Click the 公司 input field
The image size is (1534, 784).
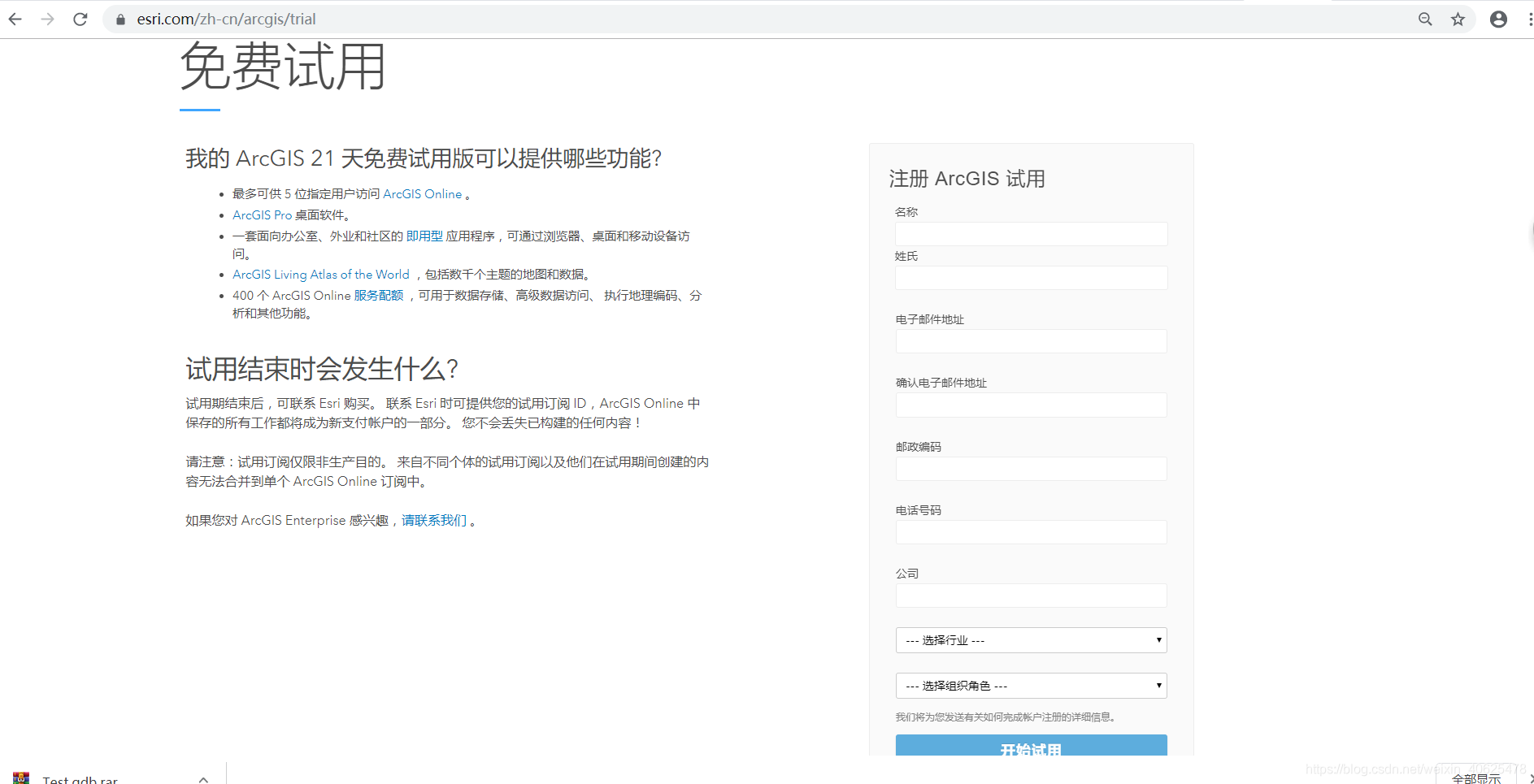pos(1031,596)
